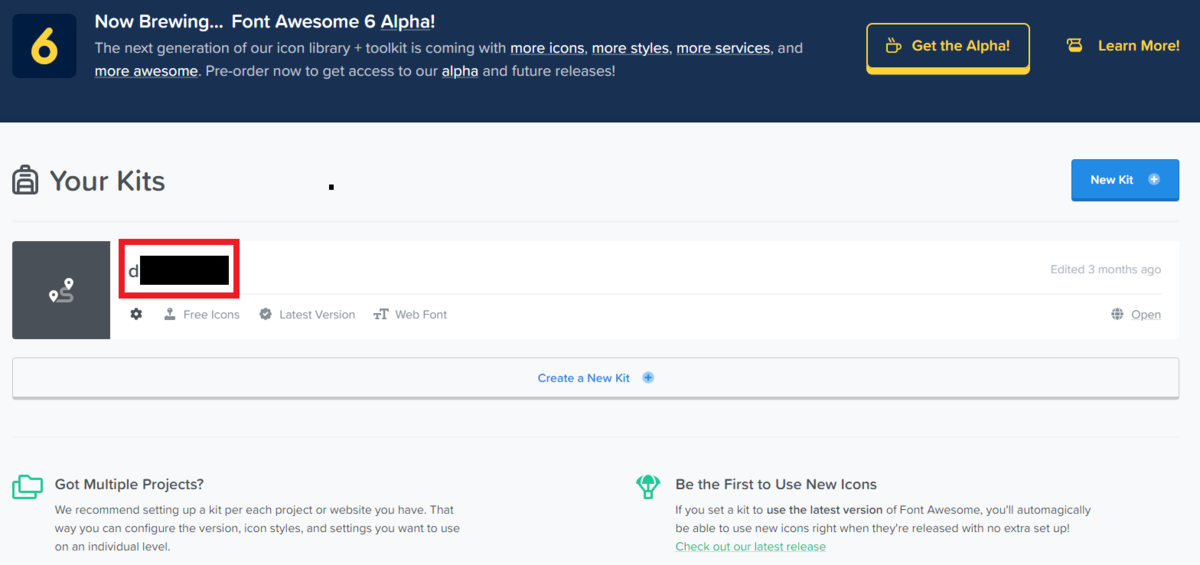Click the plus icon in Create a New Kit
The image size is (1200, 565).
click(648, 378)
